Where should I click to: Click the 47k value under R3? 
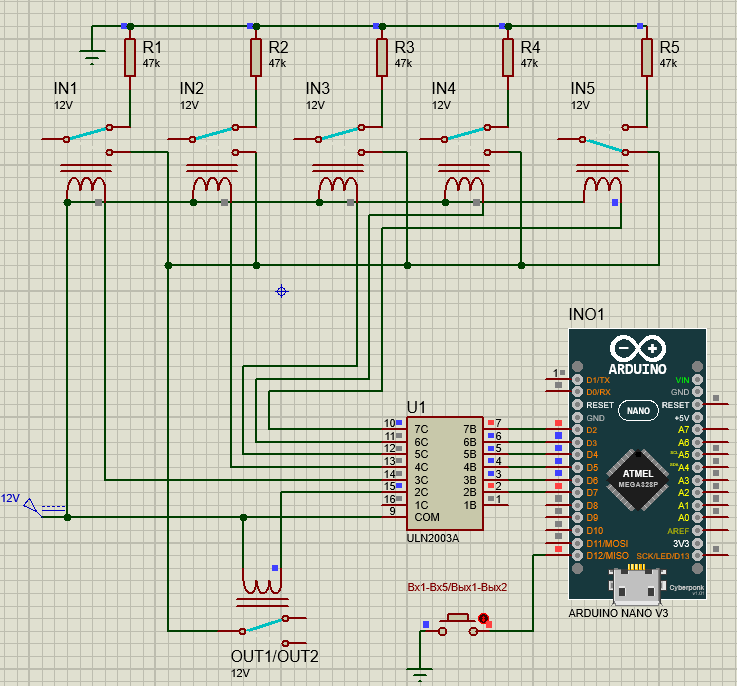(403, 63)
